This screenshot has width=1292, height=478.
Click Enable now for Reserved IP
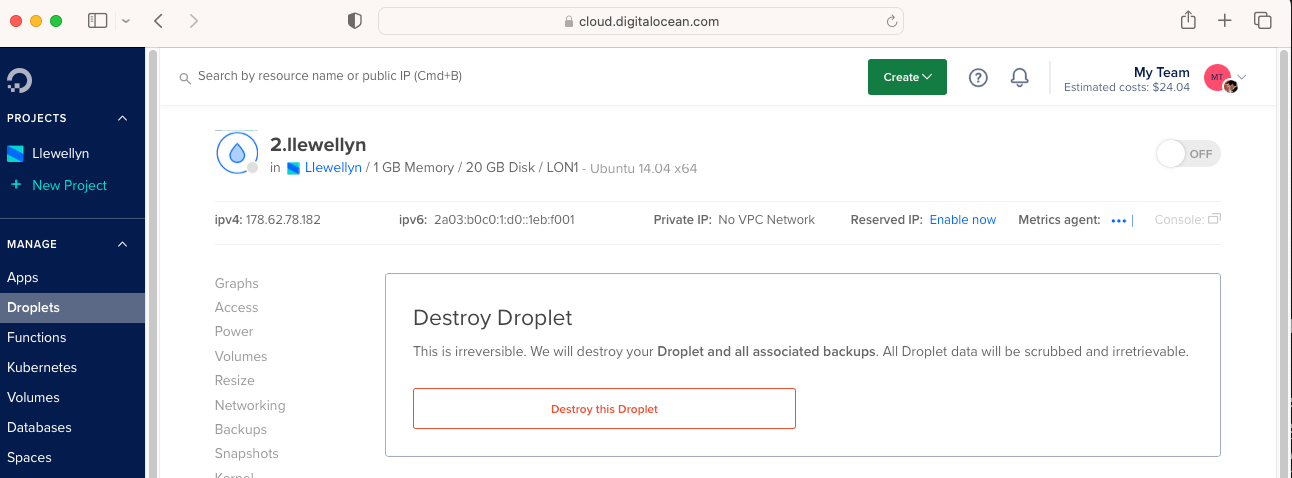[x=963, y=220]
